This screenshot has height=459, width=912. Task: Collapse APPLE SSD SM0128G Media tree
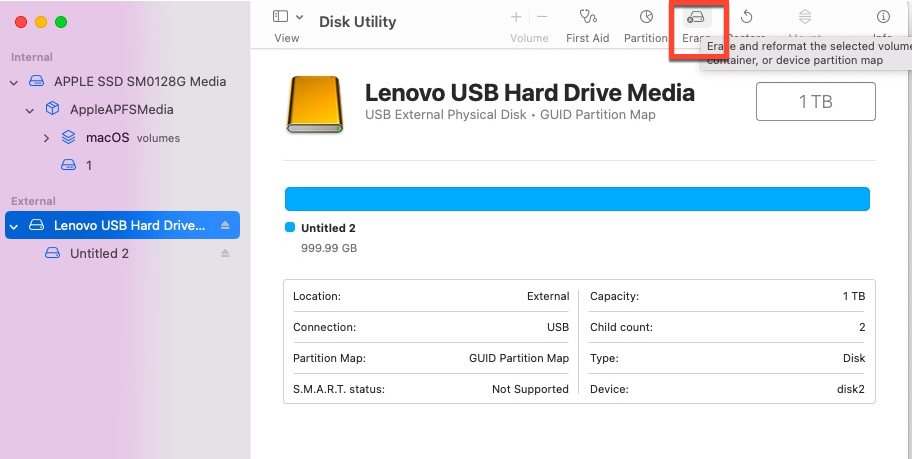pos(14,82)
